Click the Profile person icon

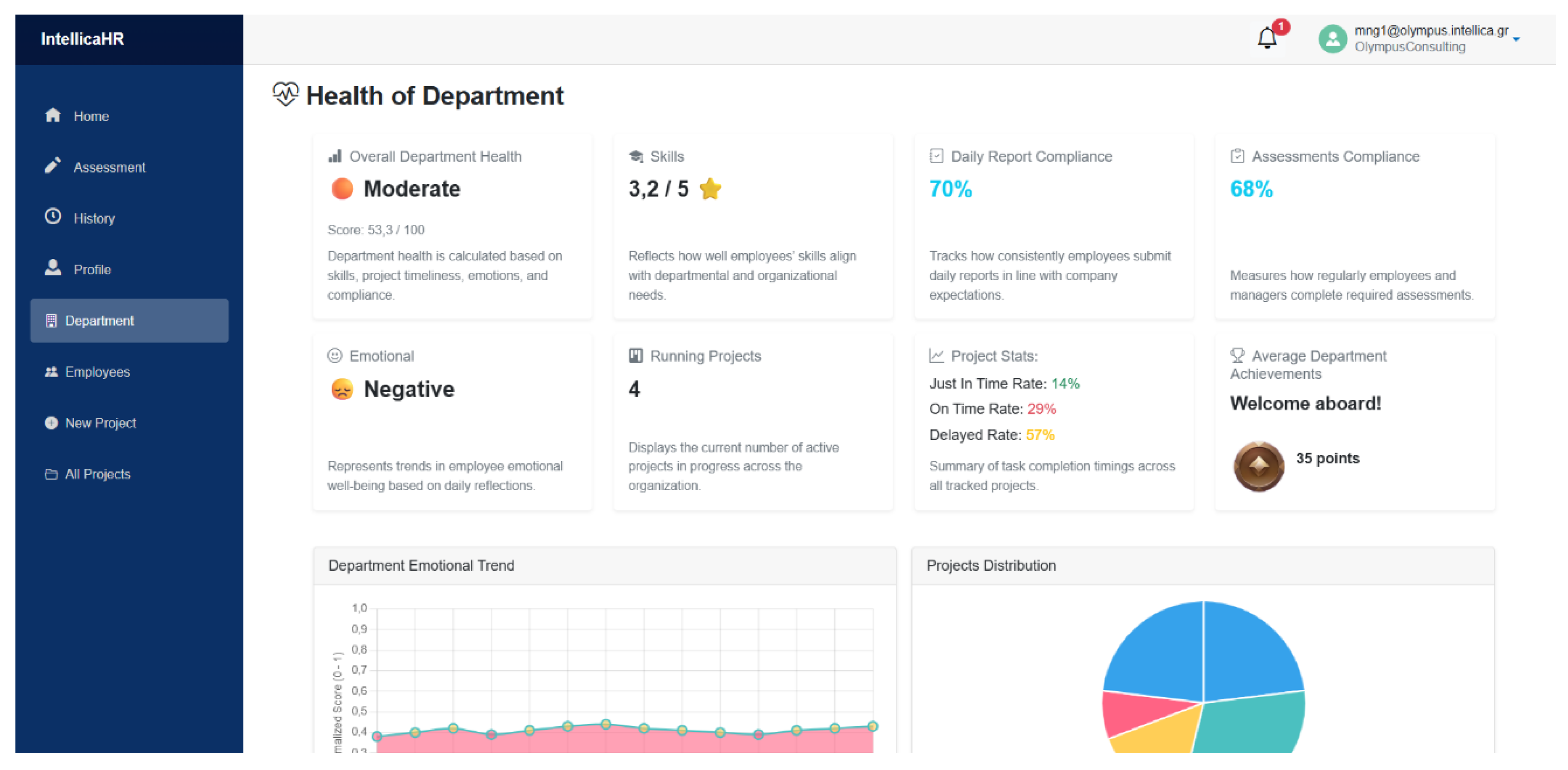tap(53, 268)
